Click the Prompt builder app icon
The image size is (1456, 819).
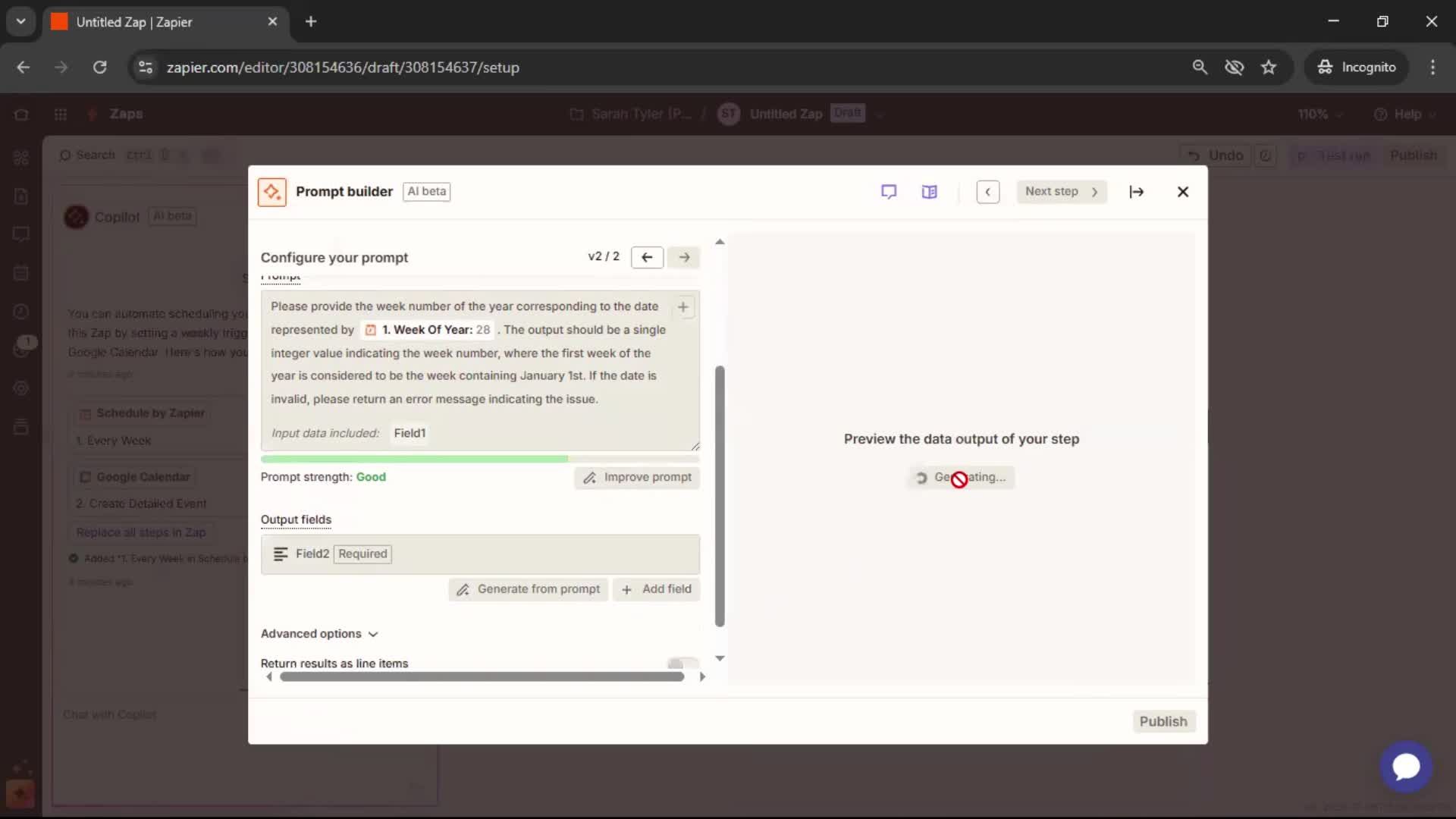pos(271,192)
